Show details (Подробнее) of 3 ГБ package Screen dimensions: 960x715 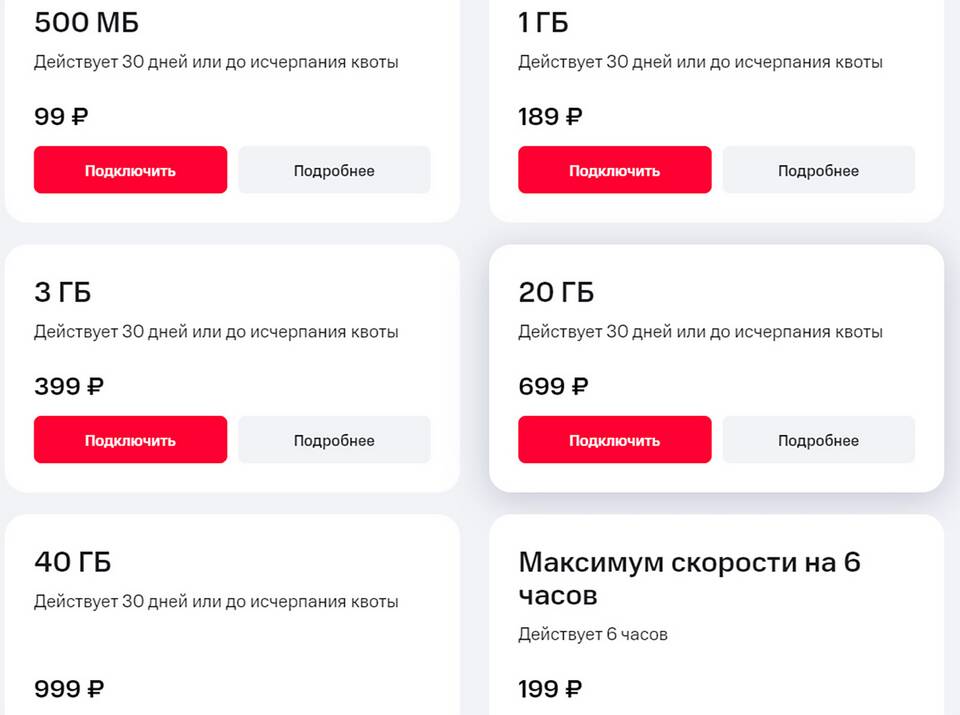point(334,440)
